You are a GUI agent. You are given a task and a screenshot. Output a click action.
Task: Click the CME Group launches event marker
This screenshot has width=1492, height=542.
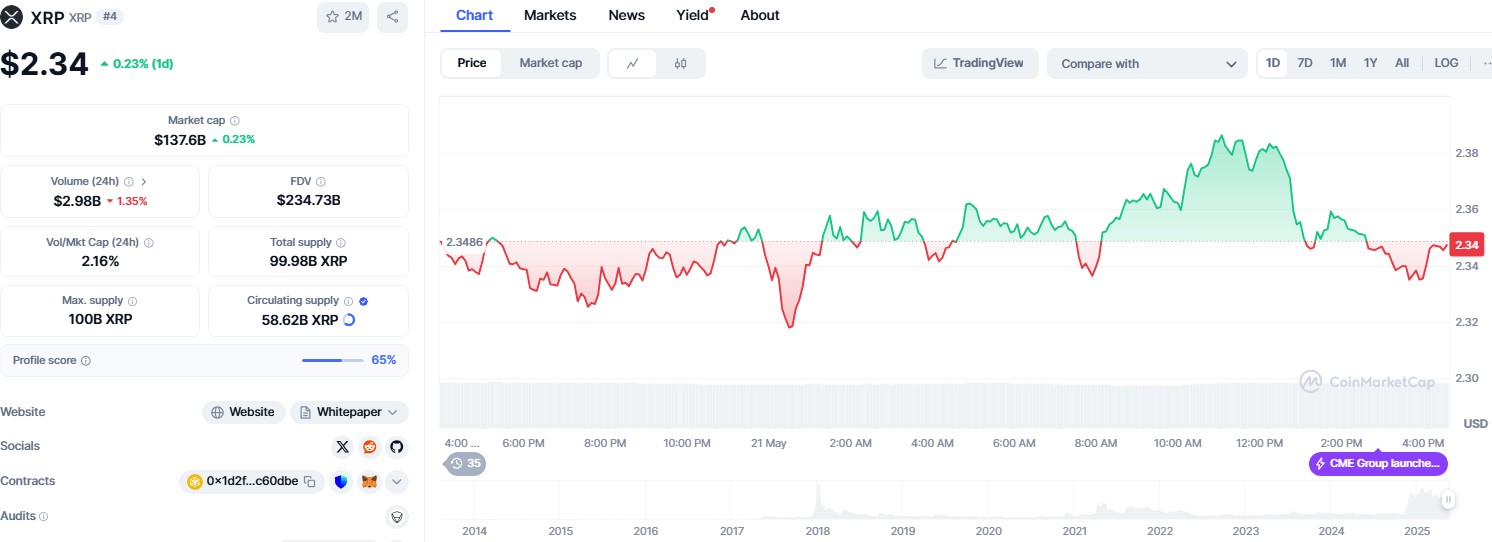coord(1378,464)
